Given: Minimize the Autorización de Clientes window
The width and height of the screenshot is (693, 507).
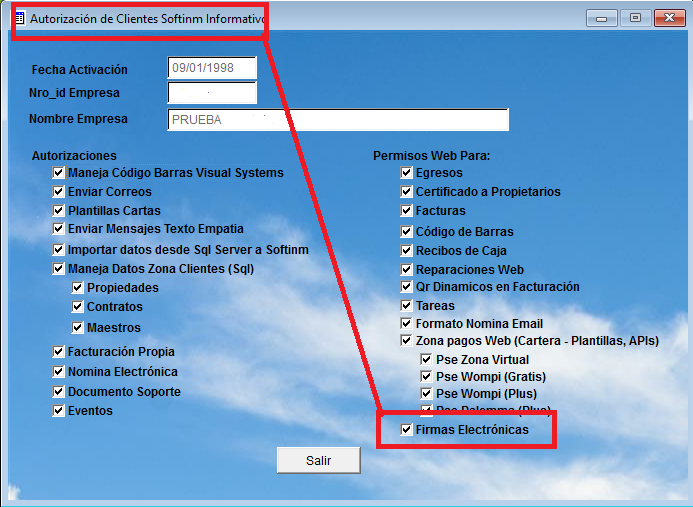Looking at the screenshot, I should coord(602,18).
